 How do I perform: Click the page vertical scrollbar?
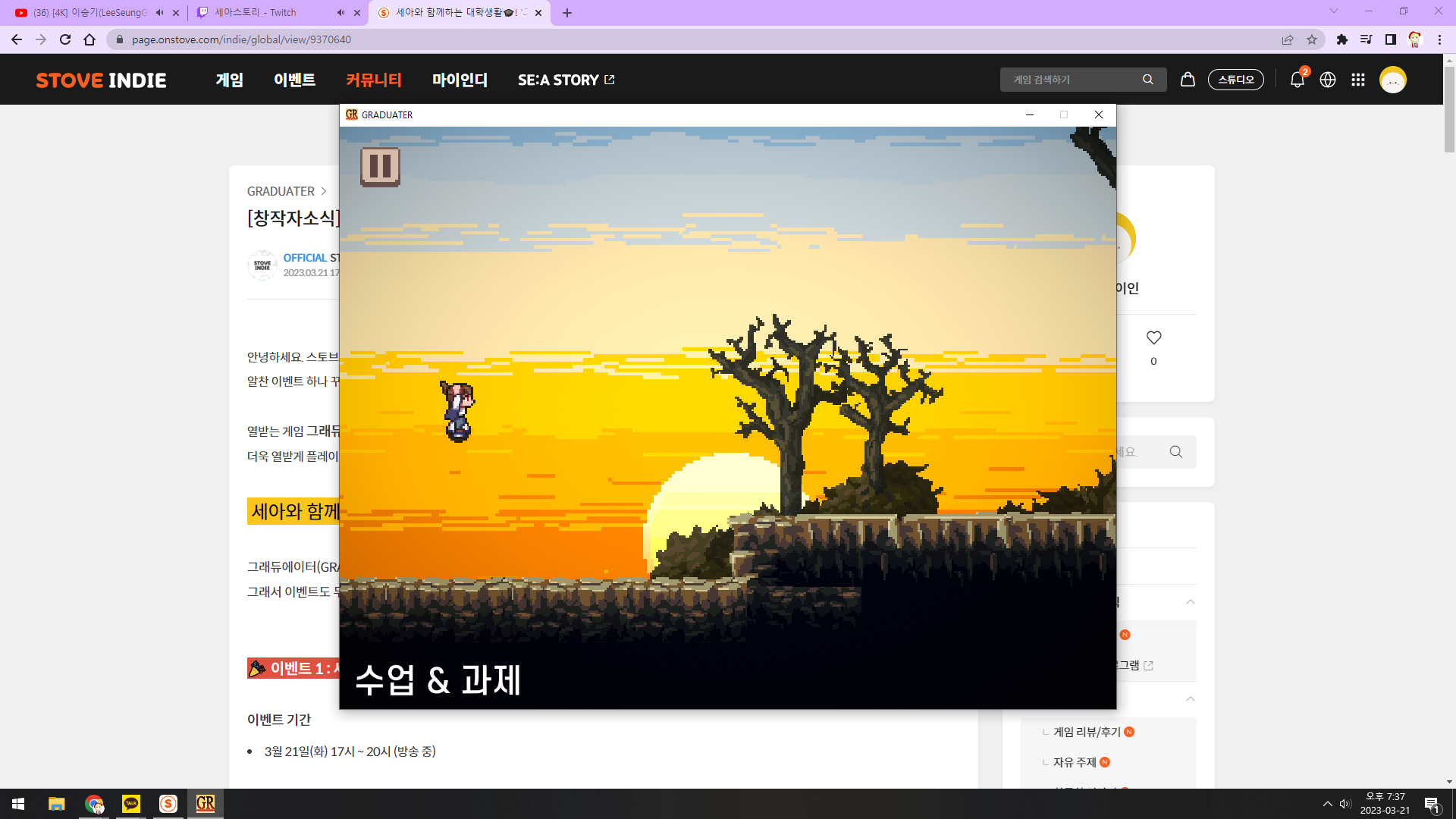click(x=1449, y=109)
